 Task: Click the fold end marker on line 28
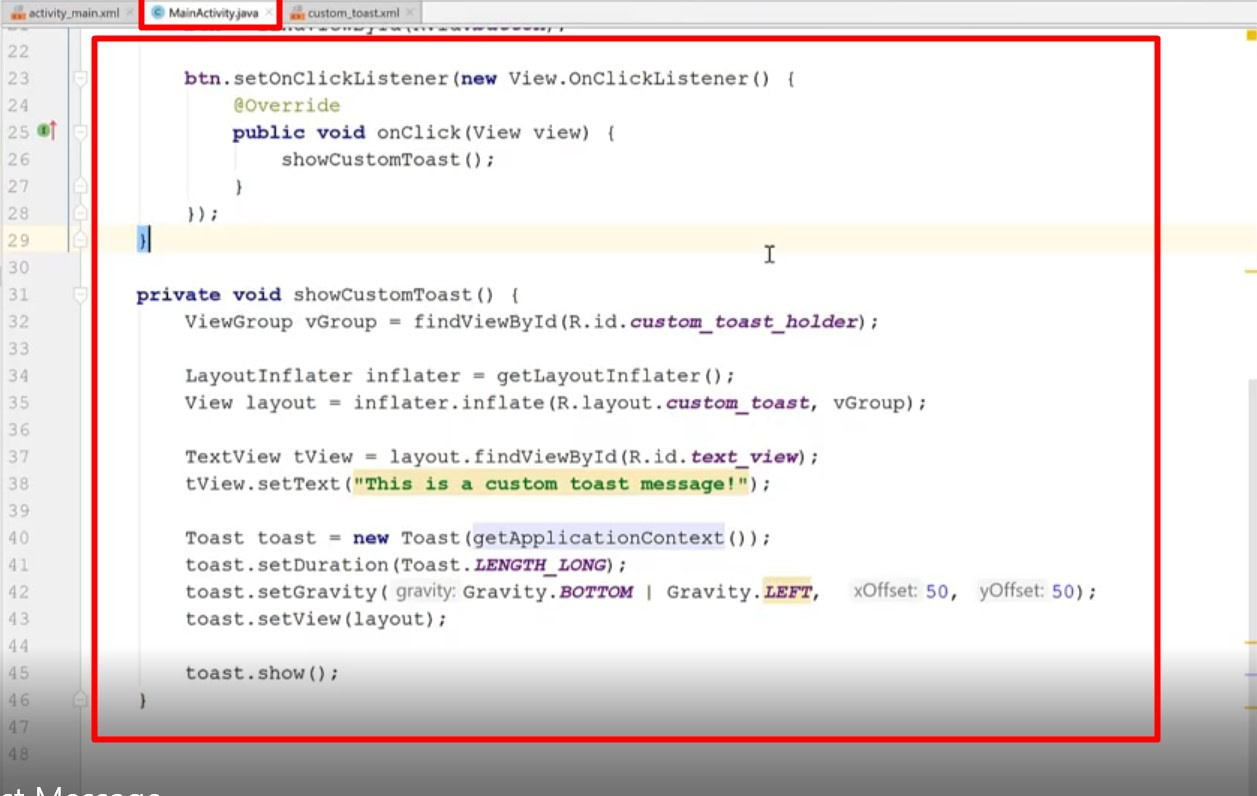[x=80, y=213]
